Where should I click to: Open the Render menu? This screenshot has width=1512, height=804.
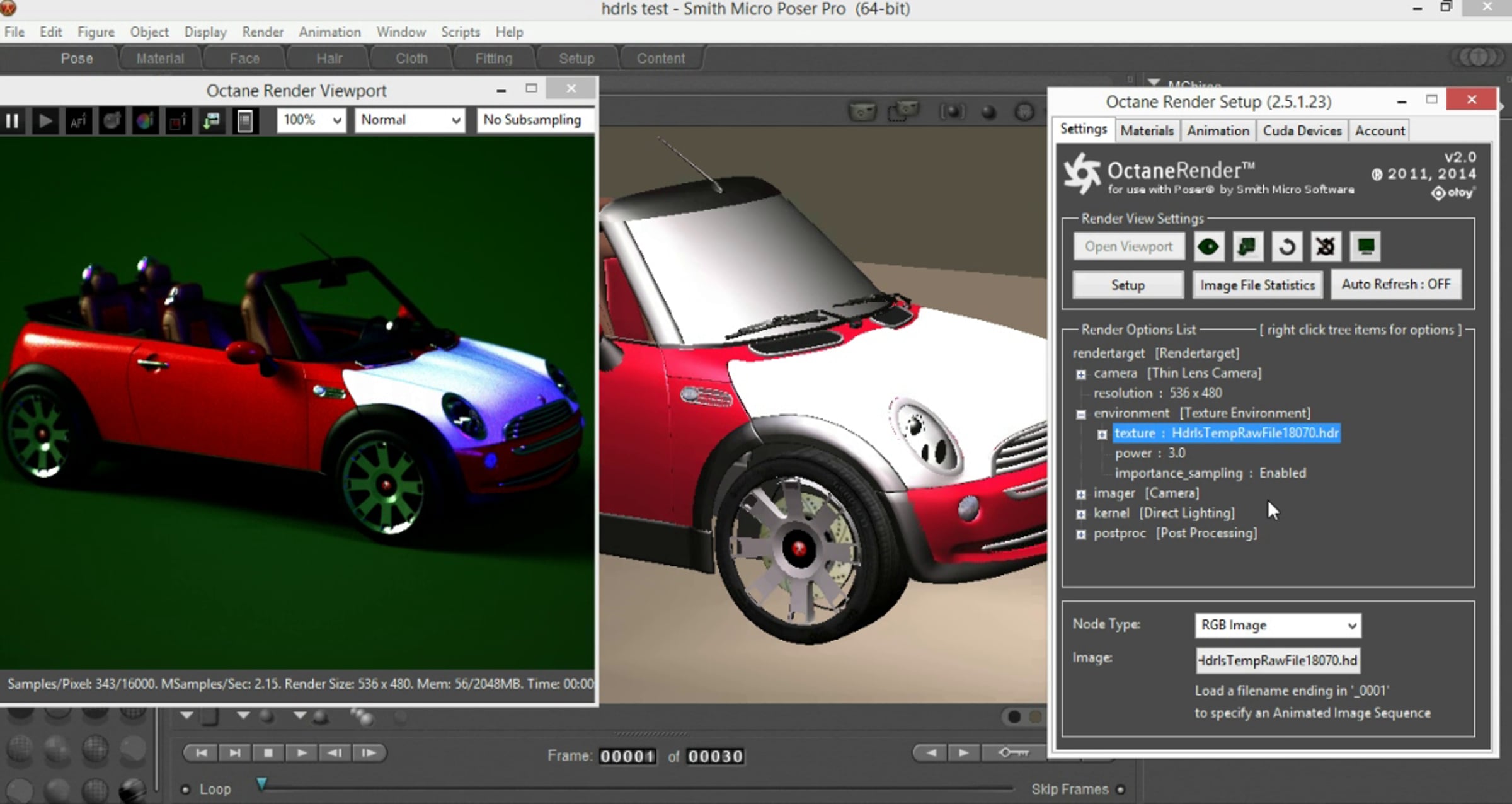coord(263,32)
